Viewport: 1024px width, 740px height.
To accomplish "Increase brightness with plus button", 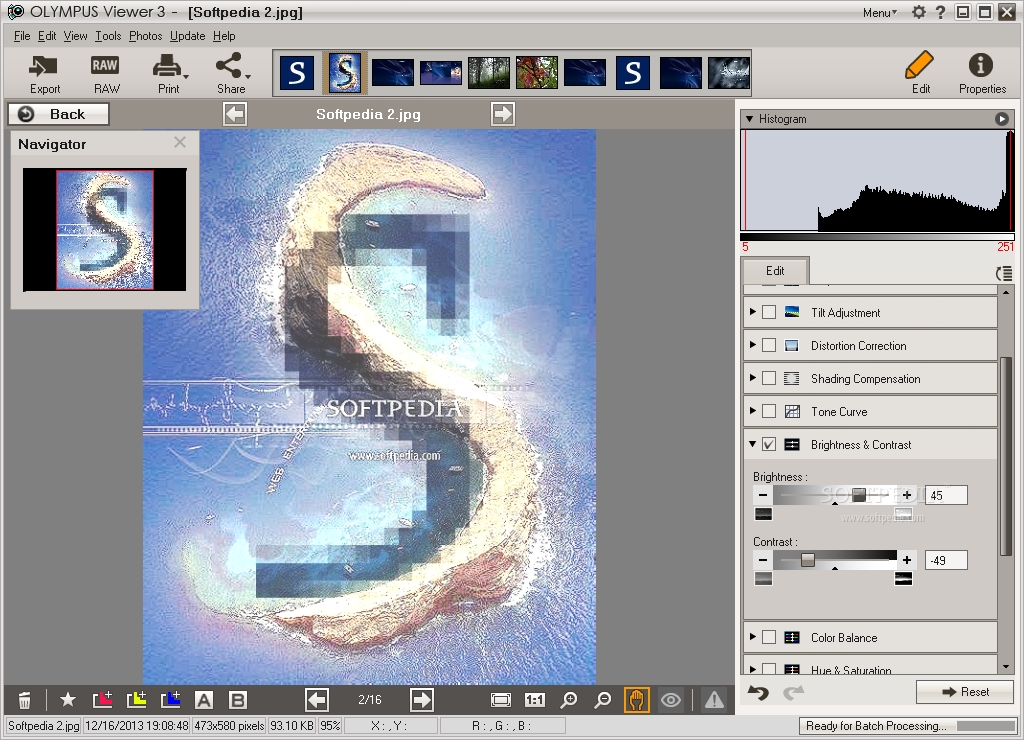I will click(906, 495).
